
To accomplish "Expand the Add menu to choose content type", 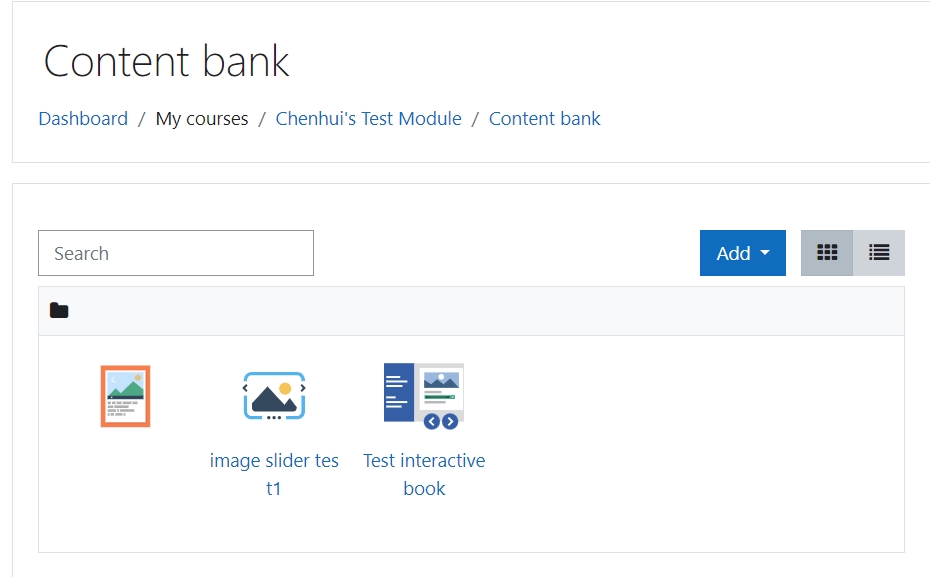I will 742,253.
